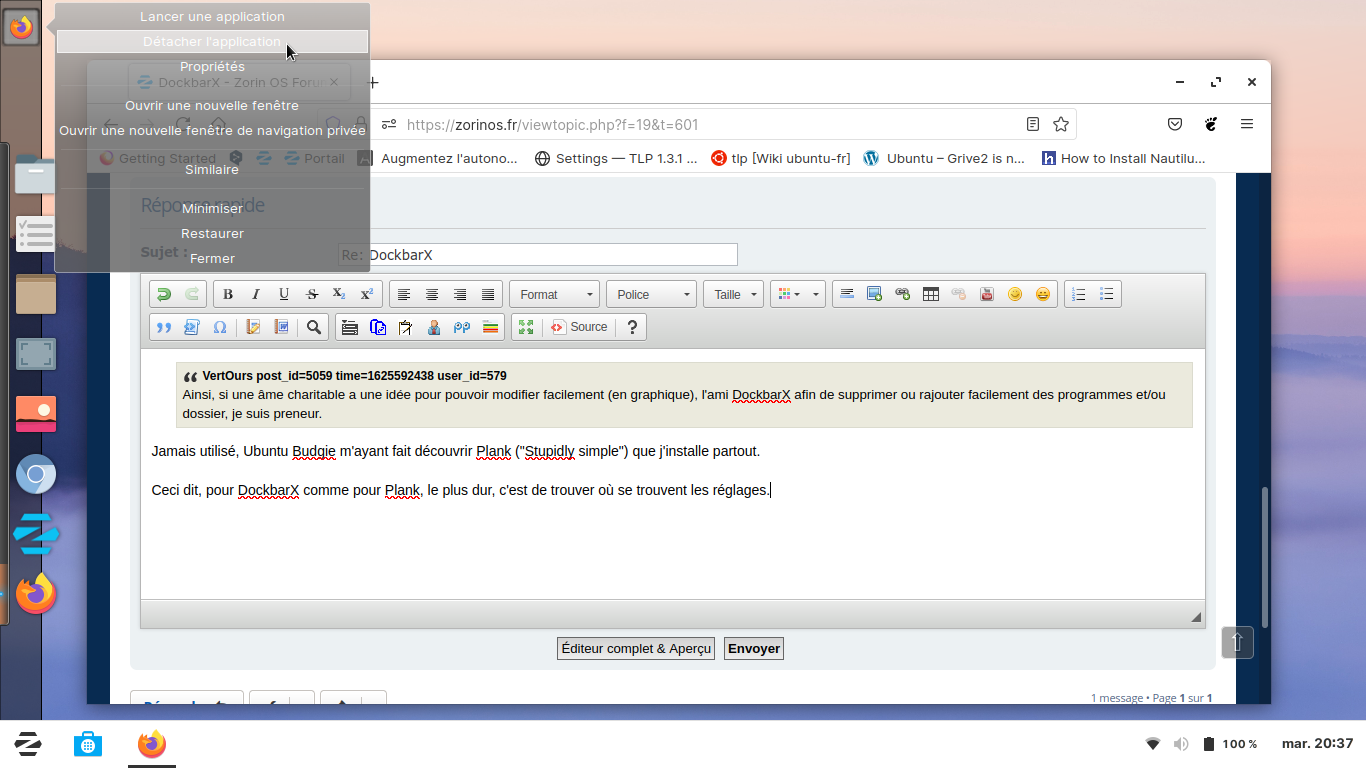Choose Minimiser in the context menu
1366x768 pixels.
point(212,209)
